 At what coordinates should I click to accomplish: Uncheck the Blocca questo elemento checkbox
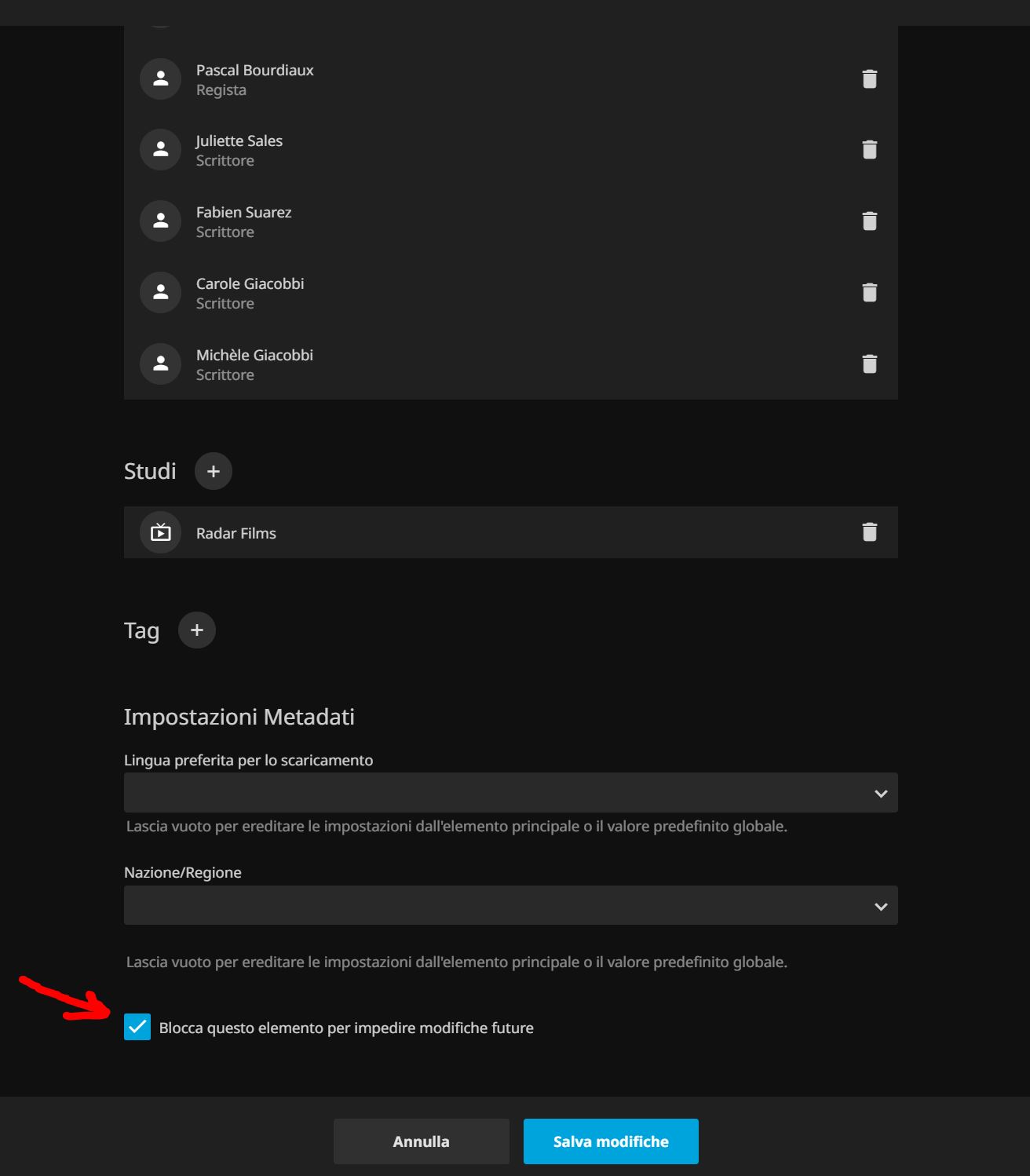tap(137, 1027)
